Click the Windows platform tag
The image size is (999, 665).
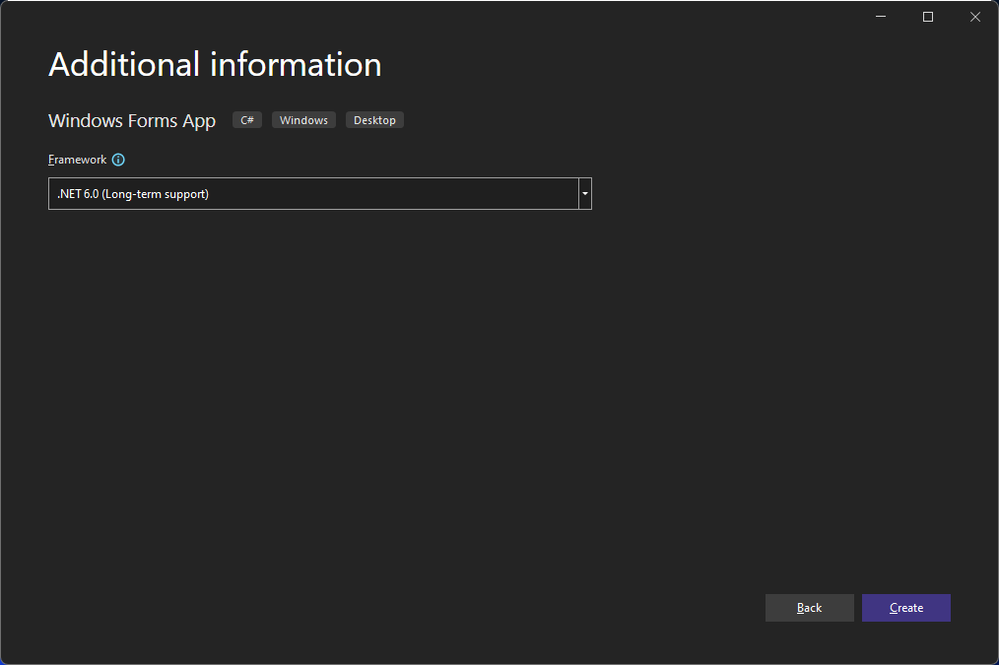[x=304, y=120]
